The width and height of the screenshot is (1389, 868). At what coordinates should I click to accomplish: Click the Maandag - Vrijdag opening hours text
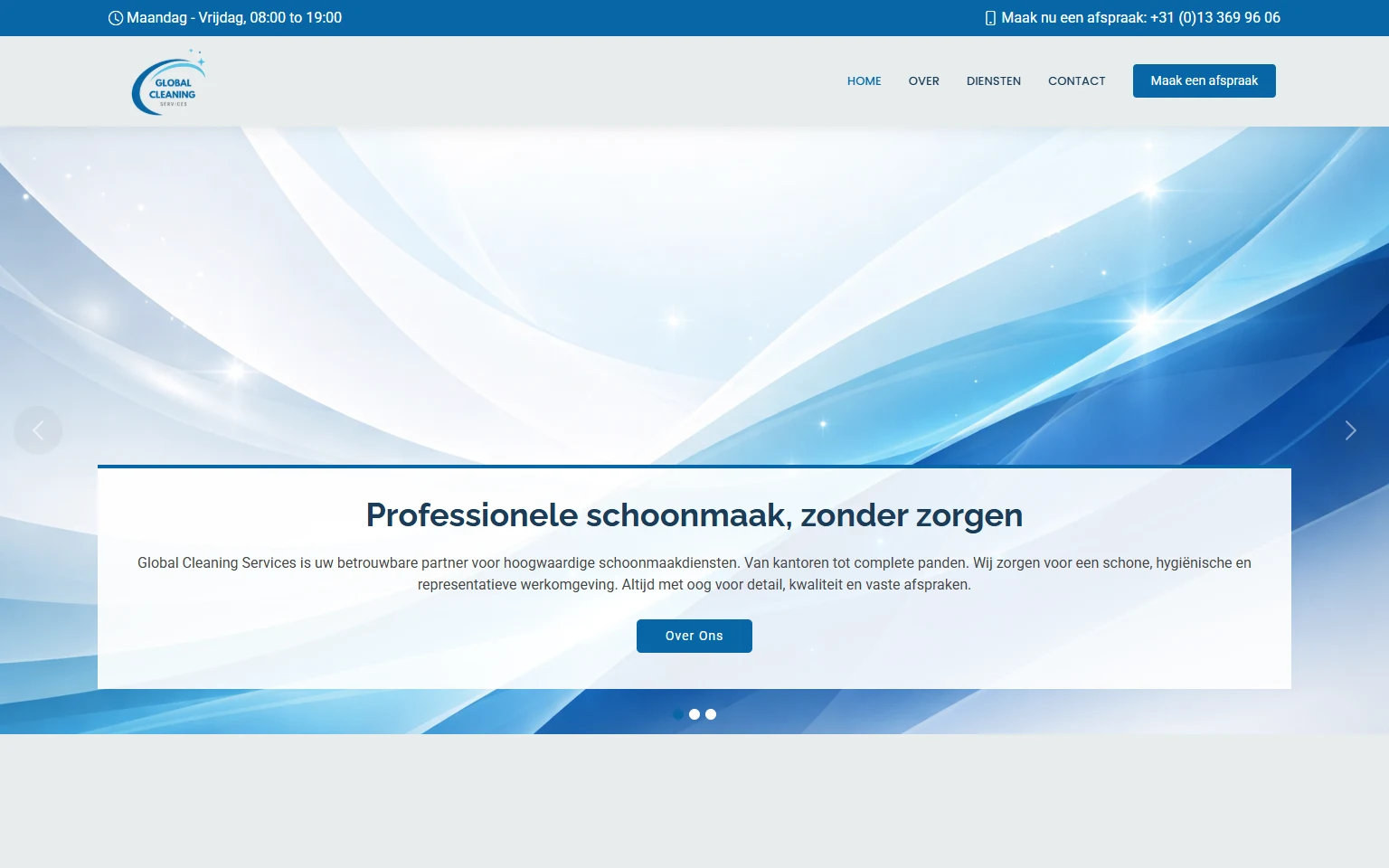(x=234, y=18)
